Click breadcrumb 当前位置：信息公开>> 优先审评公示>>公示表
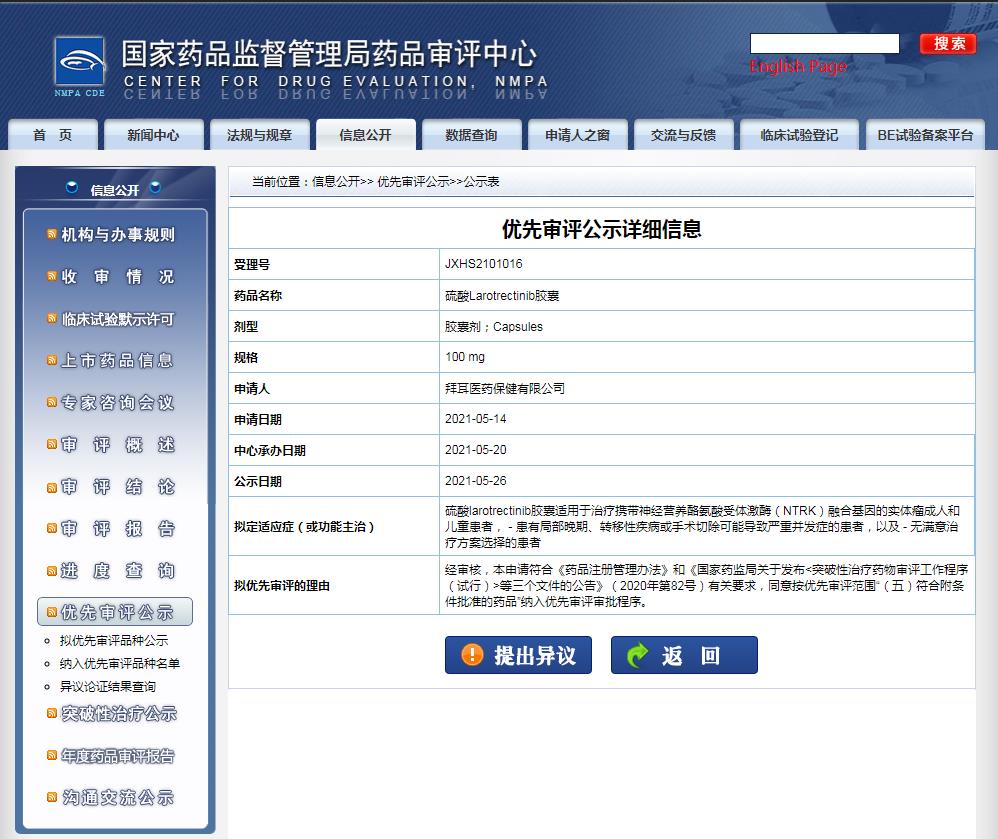 point(376,181)
